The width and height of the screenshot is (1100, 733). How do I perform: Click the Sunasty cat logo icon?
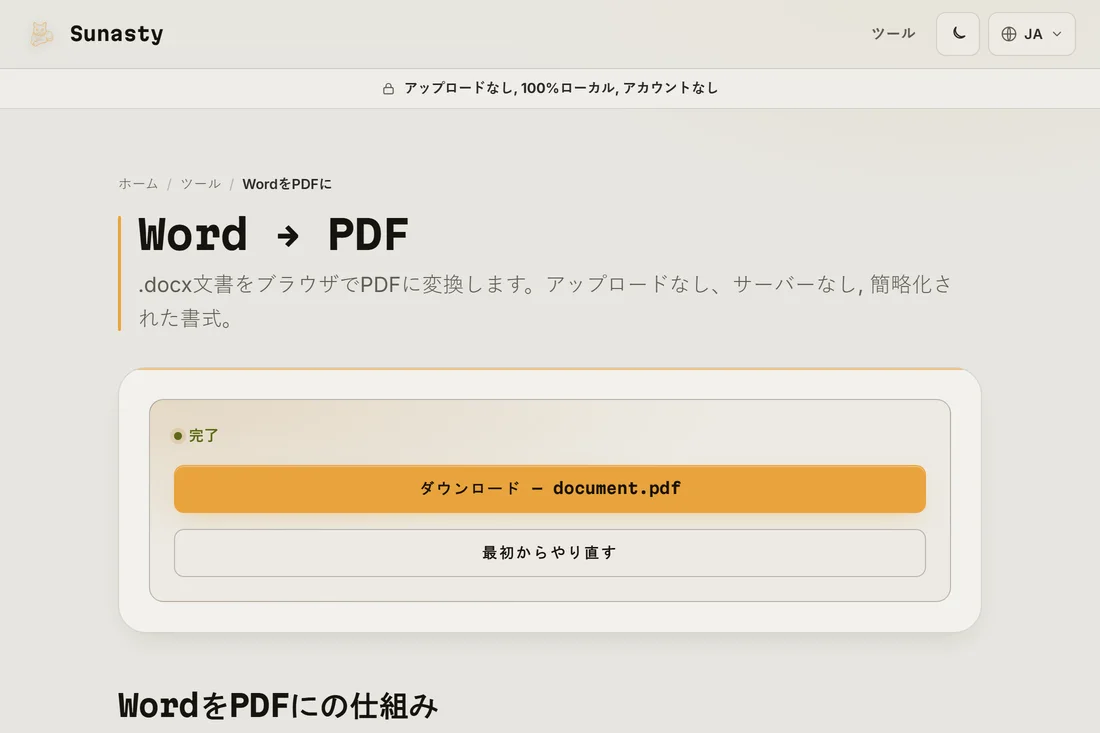click(41, 34)
